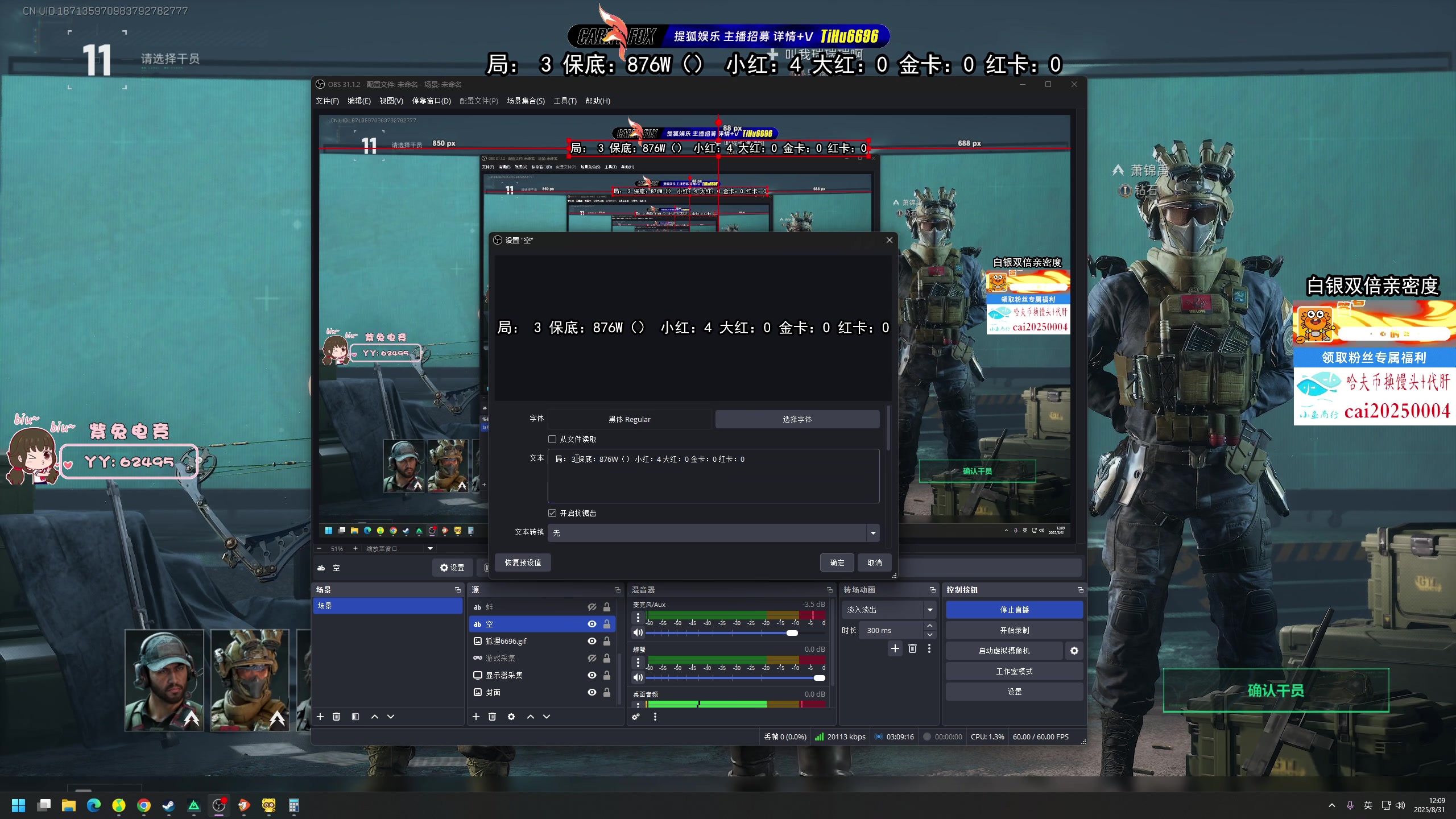Viewport: 1456px width, 819px height.
Task: Open advanced audio properties gears icon in mixer
Action: click(636, 717)
